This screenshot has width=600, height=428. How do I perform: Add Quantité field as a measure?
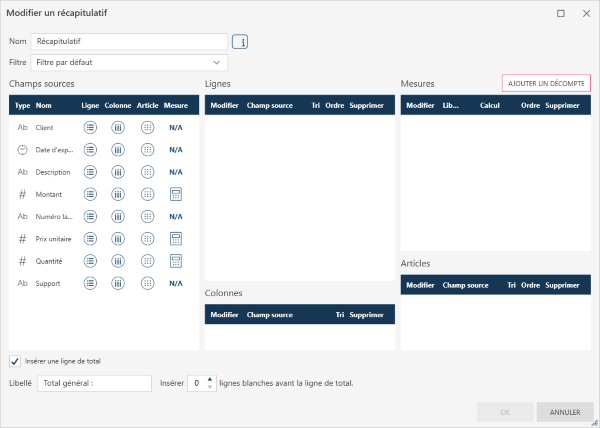[175, 261]
